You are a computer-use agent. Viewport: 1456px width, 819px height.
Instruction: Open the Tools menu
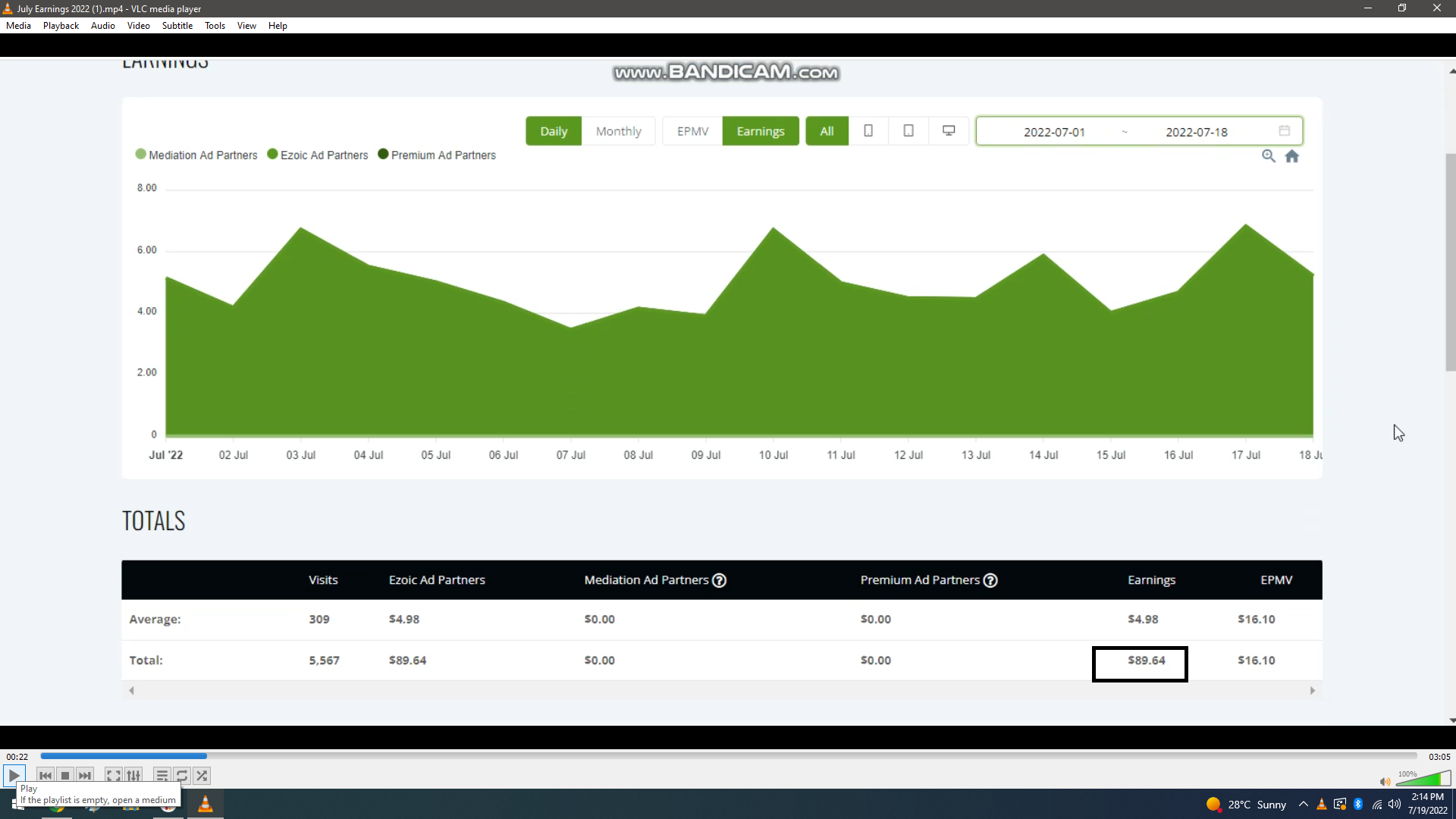tap(215, 26)
